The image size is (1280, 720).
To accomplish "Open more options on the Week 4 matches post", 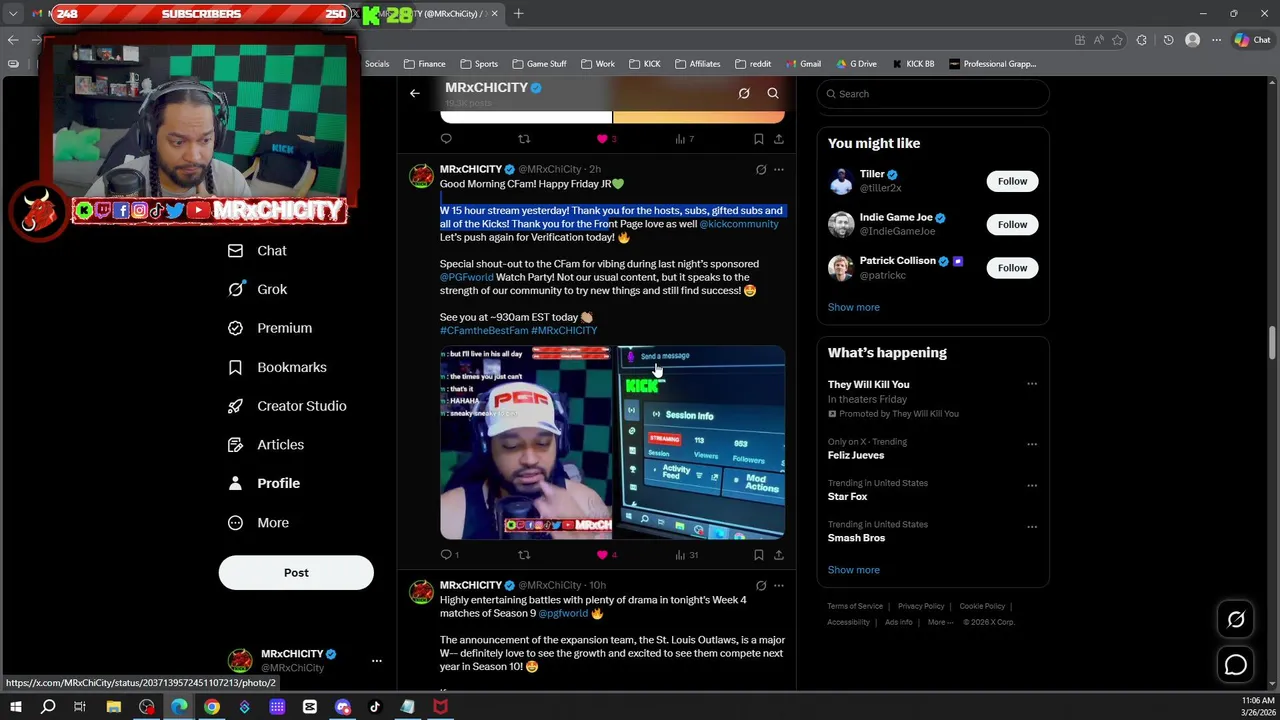I will pos(779,585).
